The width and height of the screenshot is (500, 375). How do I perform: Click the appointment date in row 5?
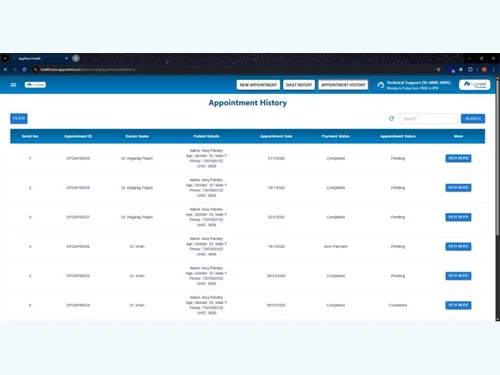[276, 276]
